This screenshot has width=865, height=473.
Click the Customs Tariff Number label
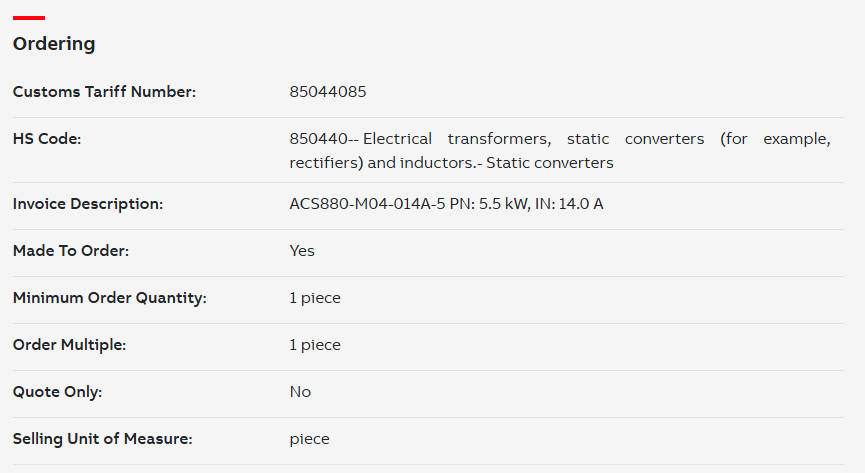[104, 92]
